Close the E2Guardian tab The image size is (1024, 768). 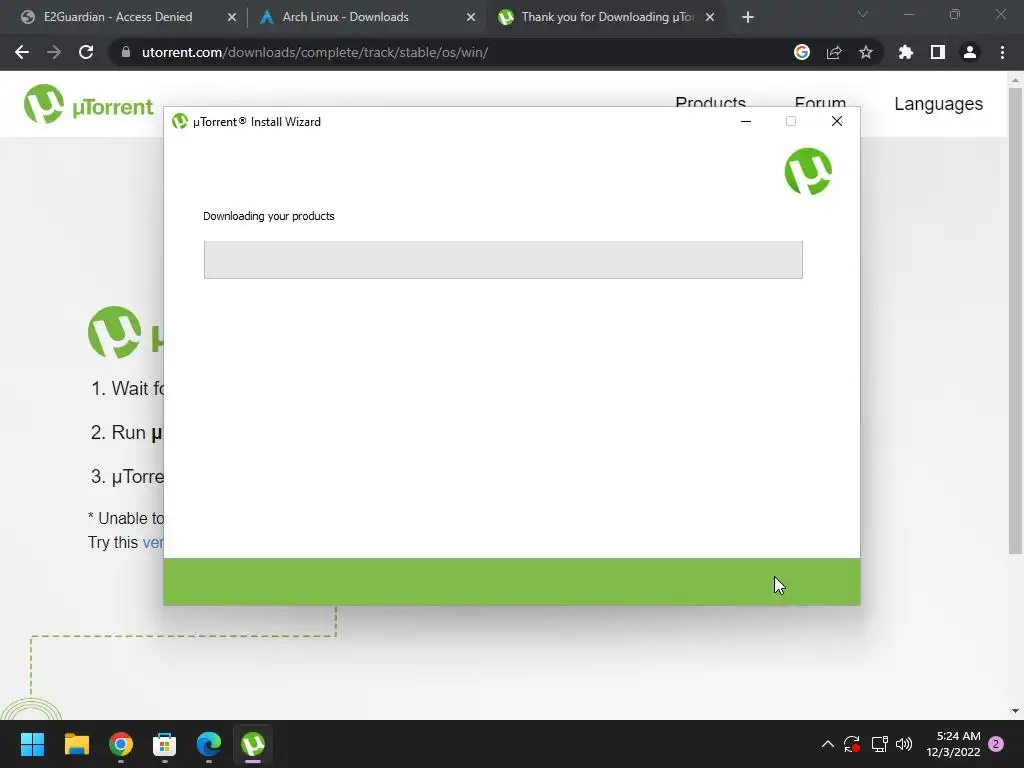[x=232, y=17]
